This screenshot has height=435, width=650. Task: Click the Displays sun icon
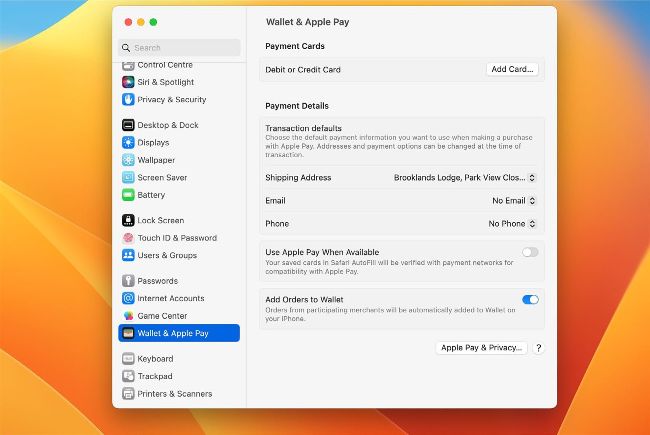pyautogui.click(x=128, y=142)
